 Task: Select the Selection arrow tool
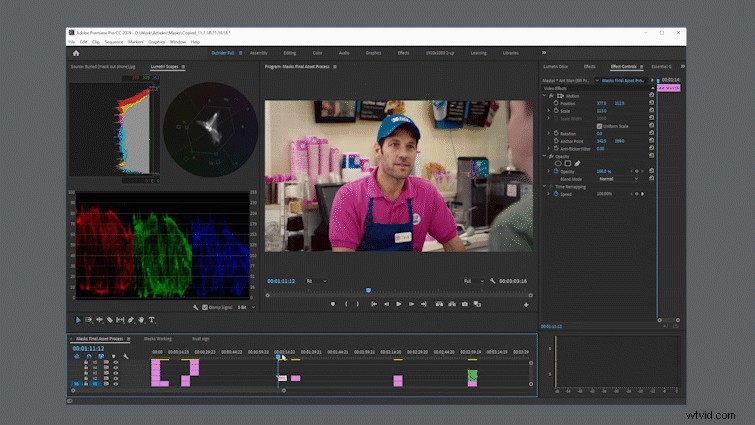click(78, 320)
